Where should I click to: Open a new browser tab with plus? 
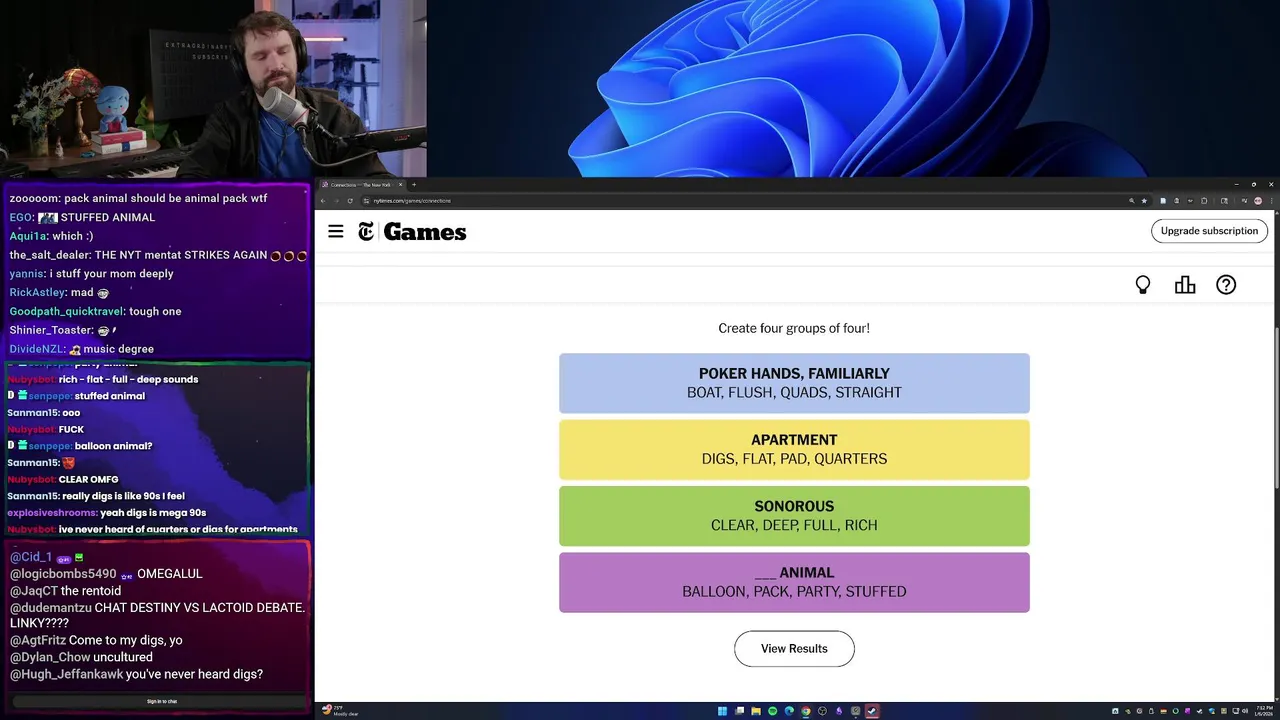click(414, 184)
